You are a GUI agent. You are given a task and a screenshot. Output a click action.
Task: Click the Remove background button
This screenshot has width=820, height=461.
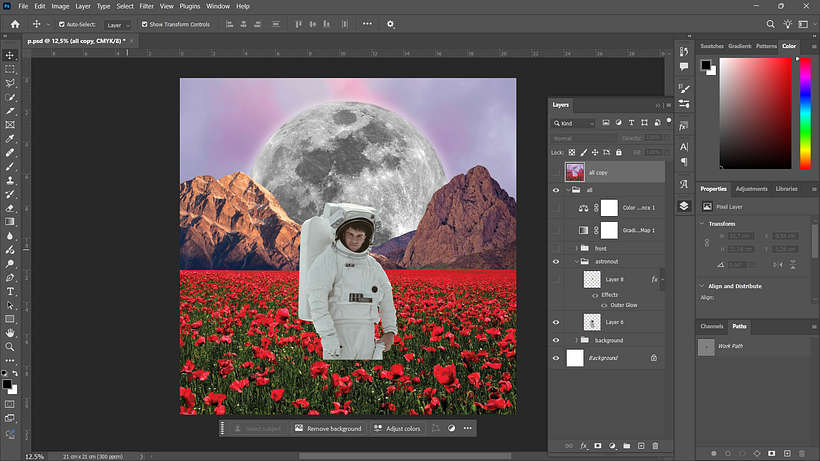328,429
